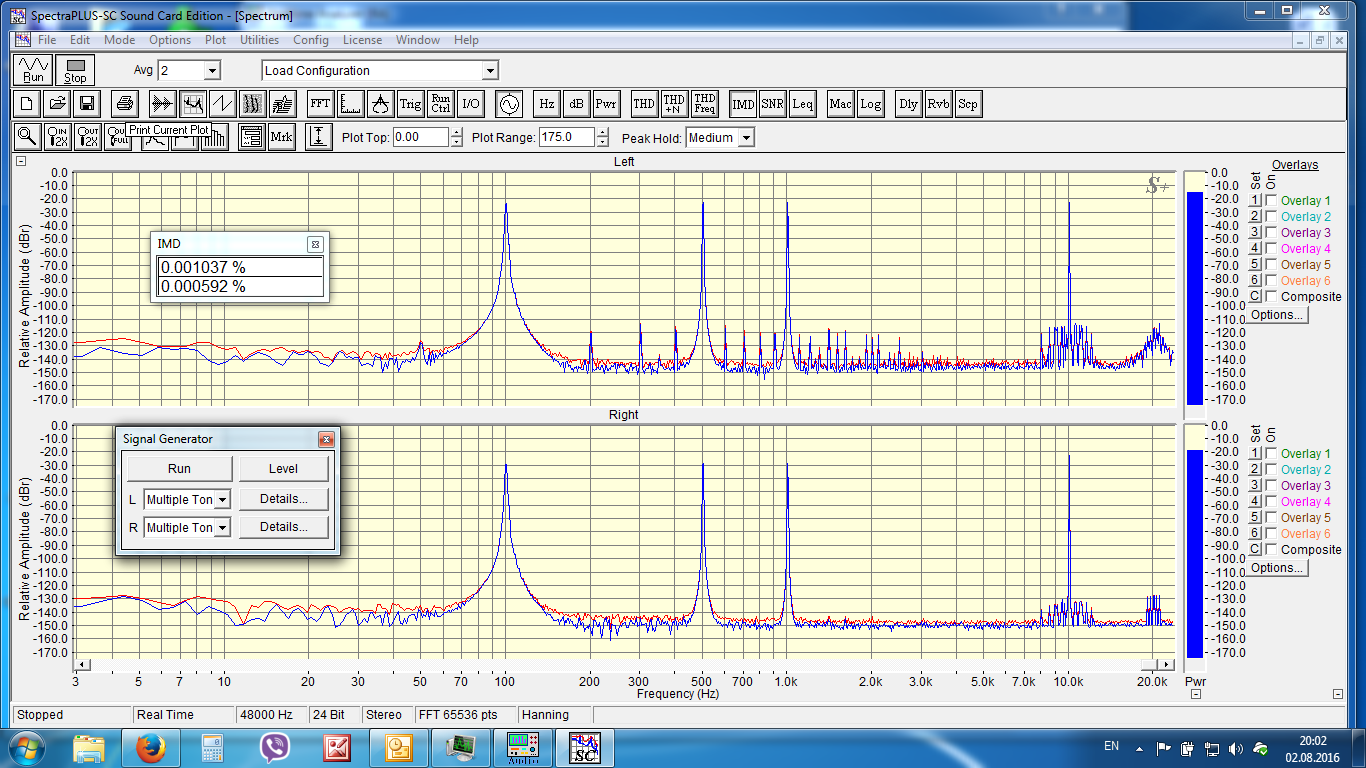Enable Overlay 3 checkbox in Right plot

pyautogui.click(x=1271, y=486)
